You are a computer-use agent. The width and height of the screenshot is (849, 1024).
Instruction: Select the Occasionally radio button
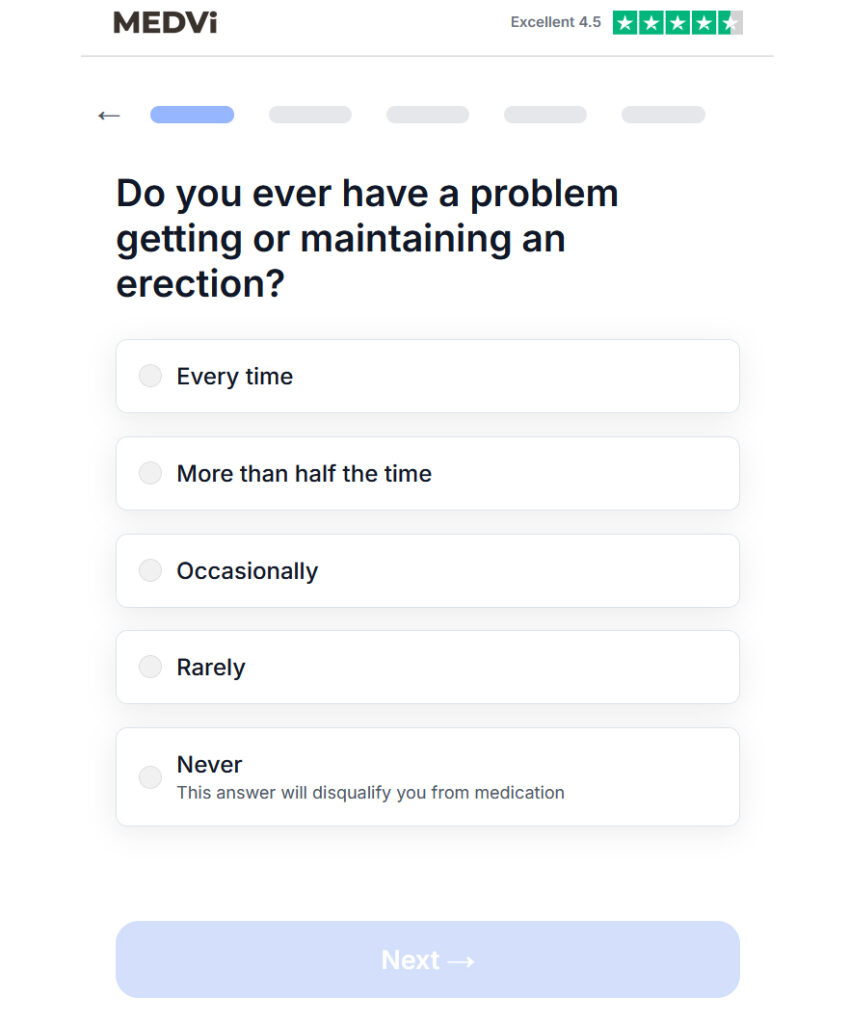point(150,570)
